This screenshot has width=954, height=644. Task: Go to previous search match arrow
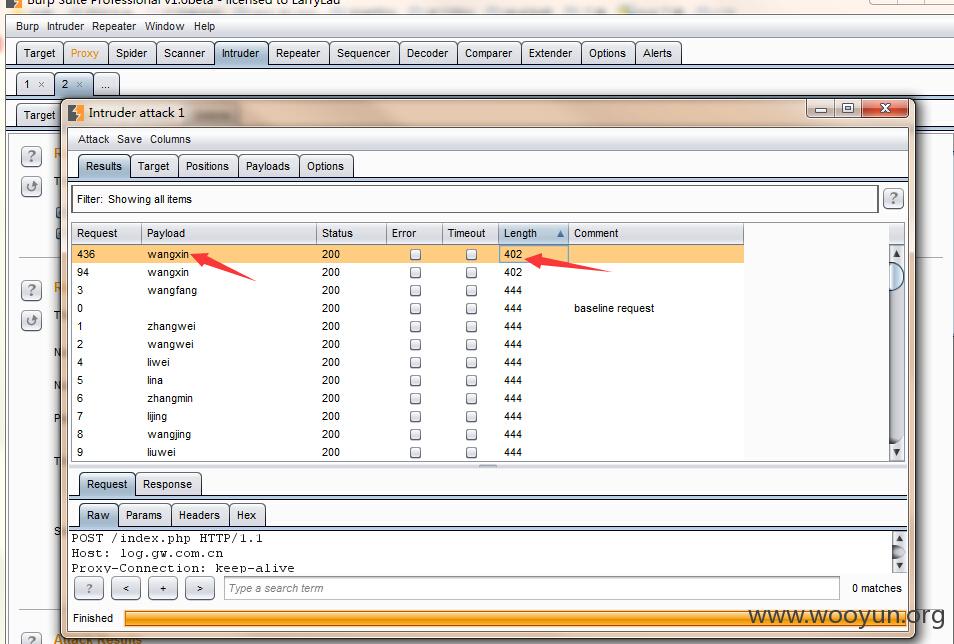coord(126,588)
